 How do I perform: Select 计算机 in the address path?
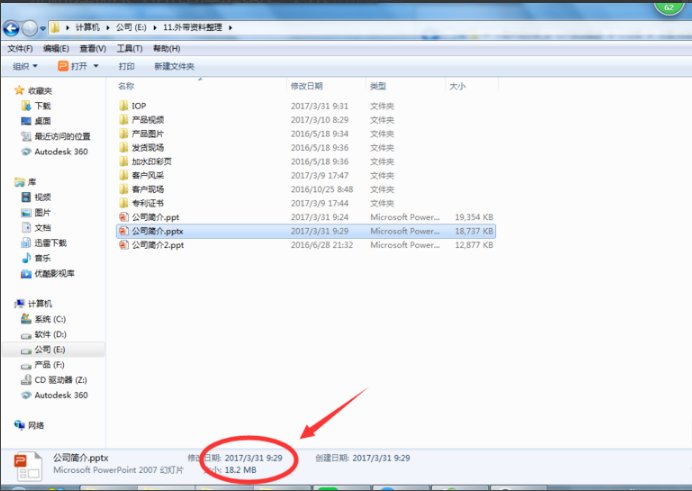[87, 27]
